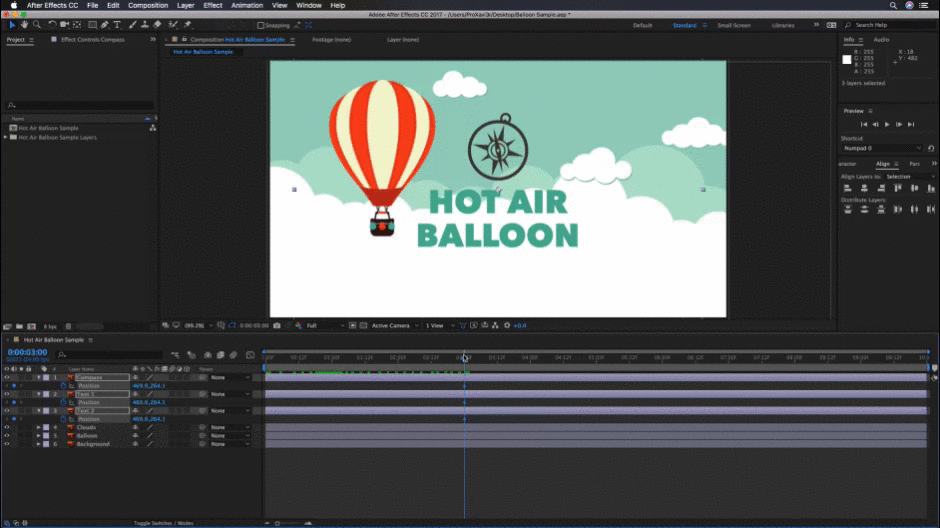Select the Pen tool

click(105, 25)
